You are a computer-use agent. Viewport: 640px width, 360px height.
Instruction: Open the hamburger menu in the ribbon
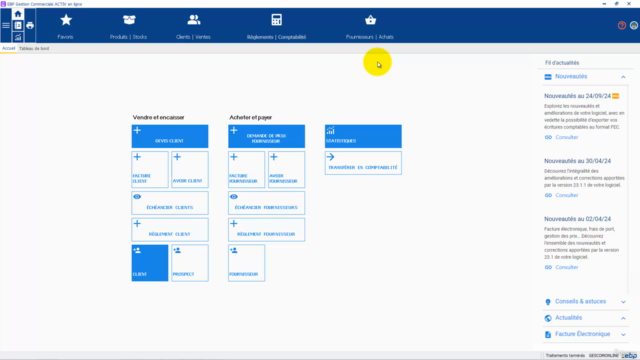(6, 25)
